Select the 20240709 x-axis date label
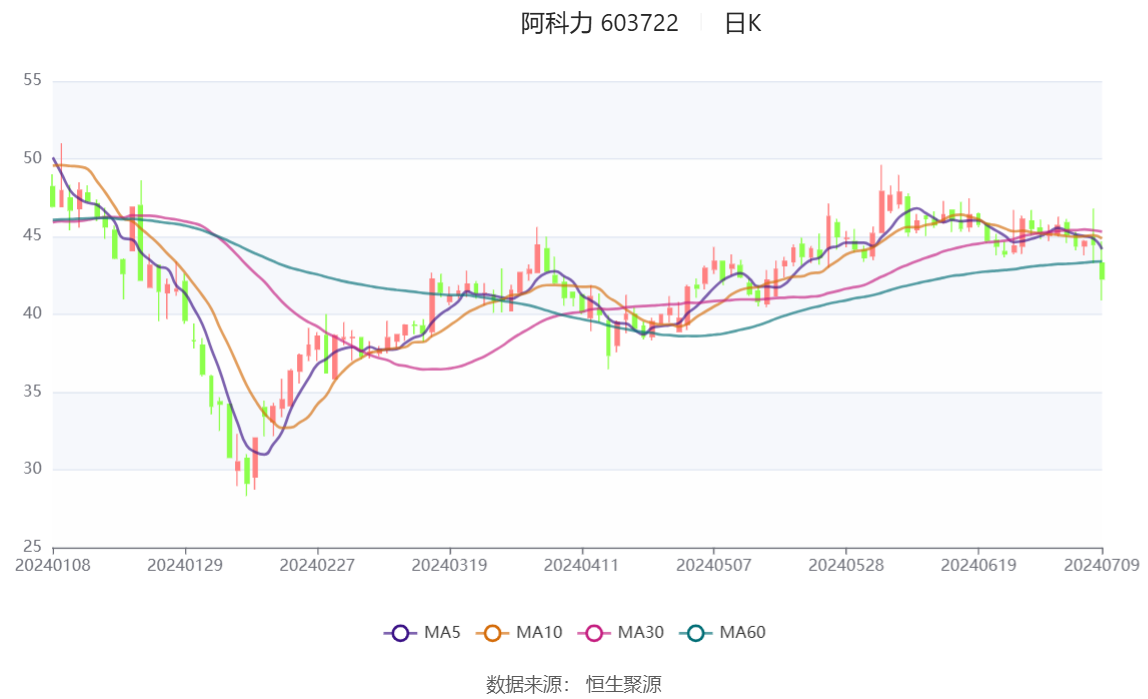 [x=1102, y=566]
